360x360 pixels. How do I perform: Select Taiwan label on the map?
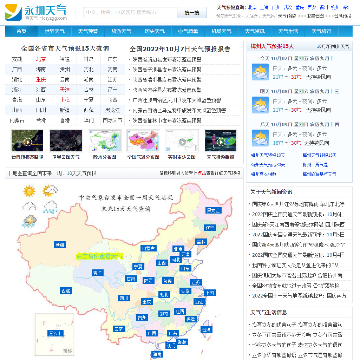coord(206,329)
